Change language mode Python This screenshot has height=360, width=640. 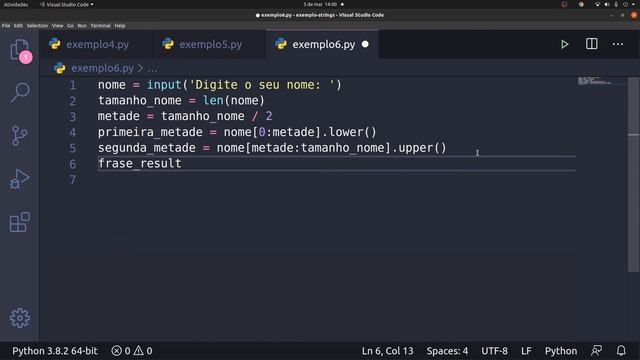561,351
